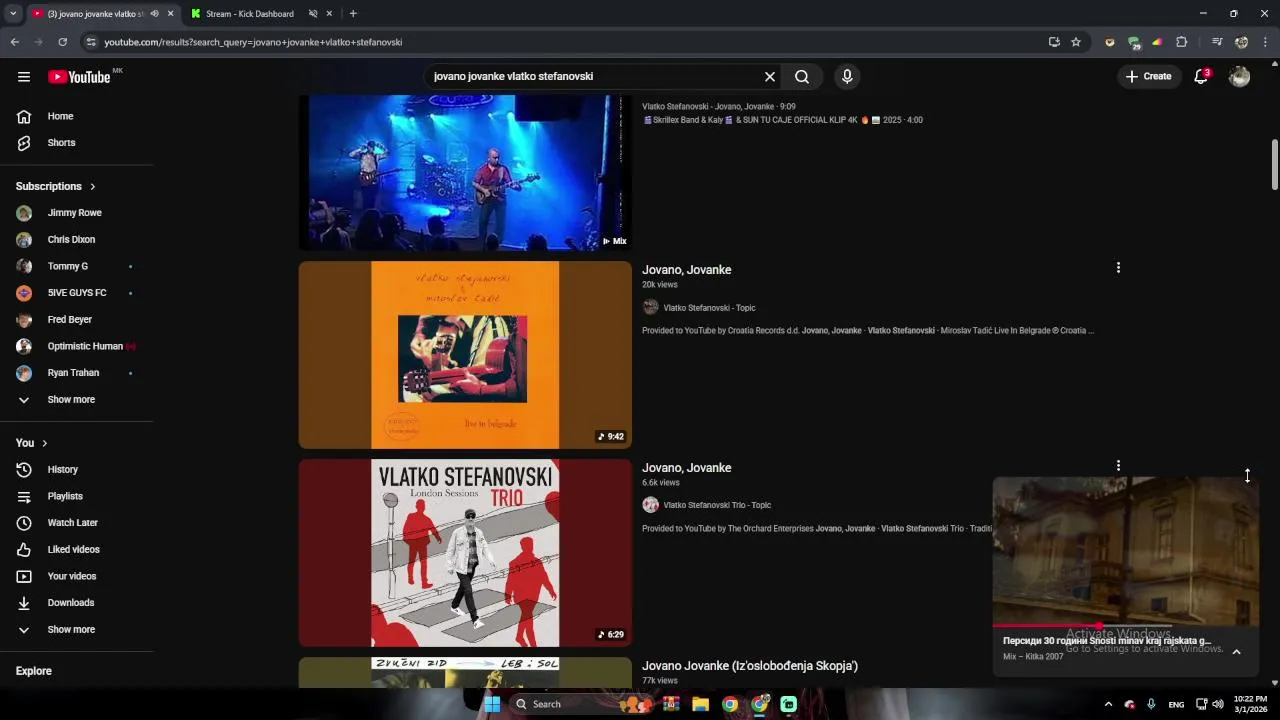Open Jovano Jovanke (Iz'oslobođenja Skopja') title

pos(750,666)
